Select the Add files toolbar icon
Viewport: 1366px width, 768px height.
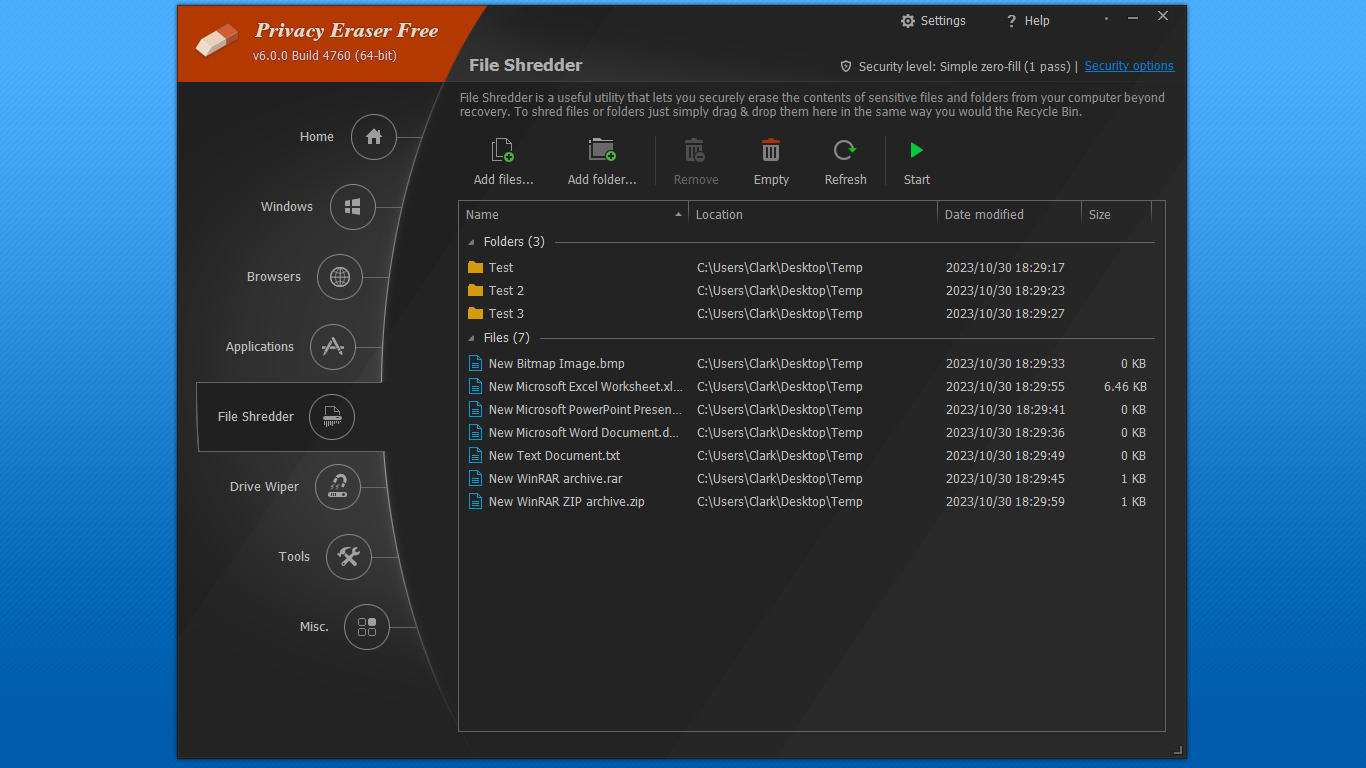tap(502, 149)
